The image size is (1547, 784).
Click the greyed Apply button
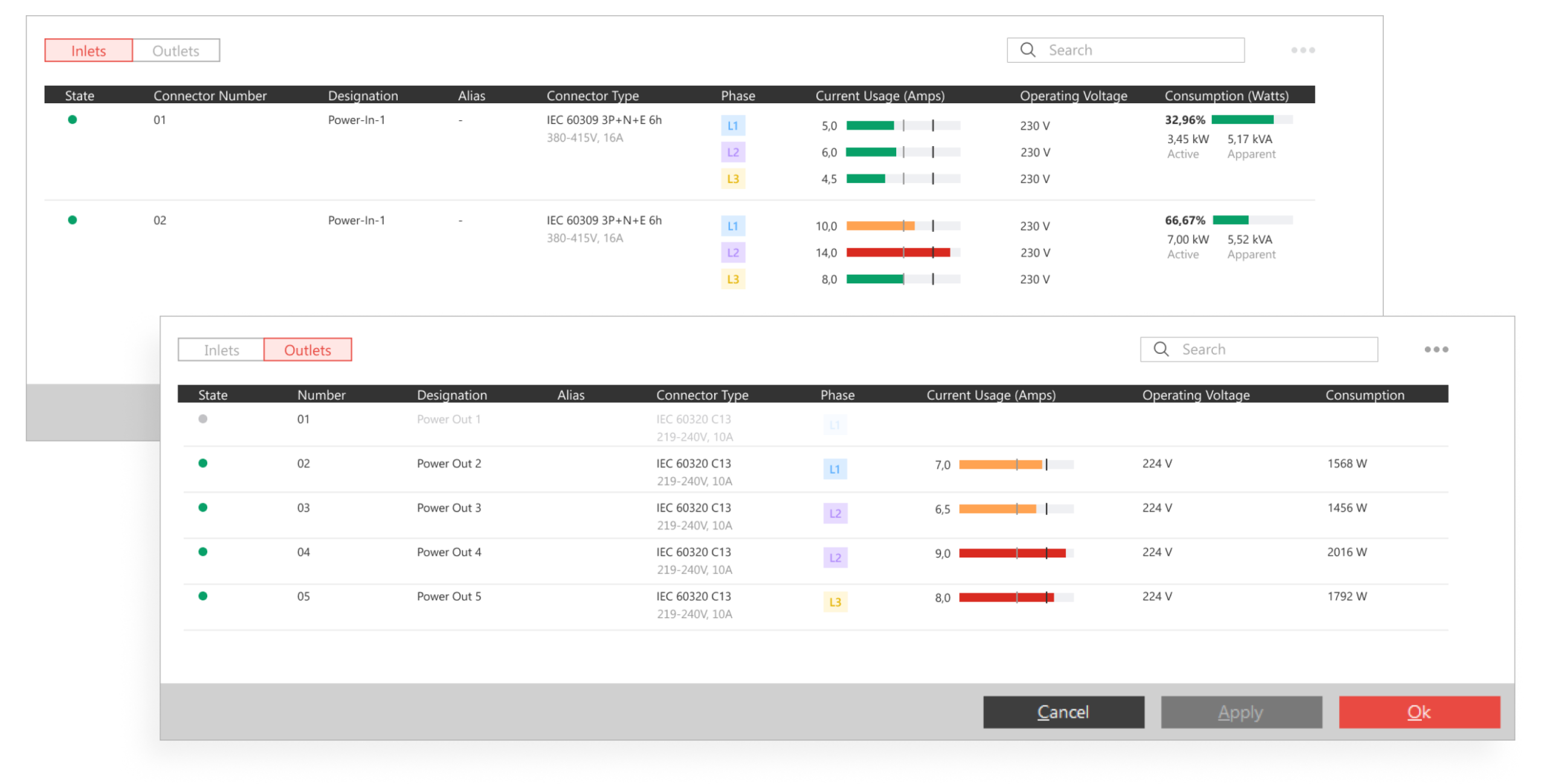click(1241, 712)
